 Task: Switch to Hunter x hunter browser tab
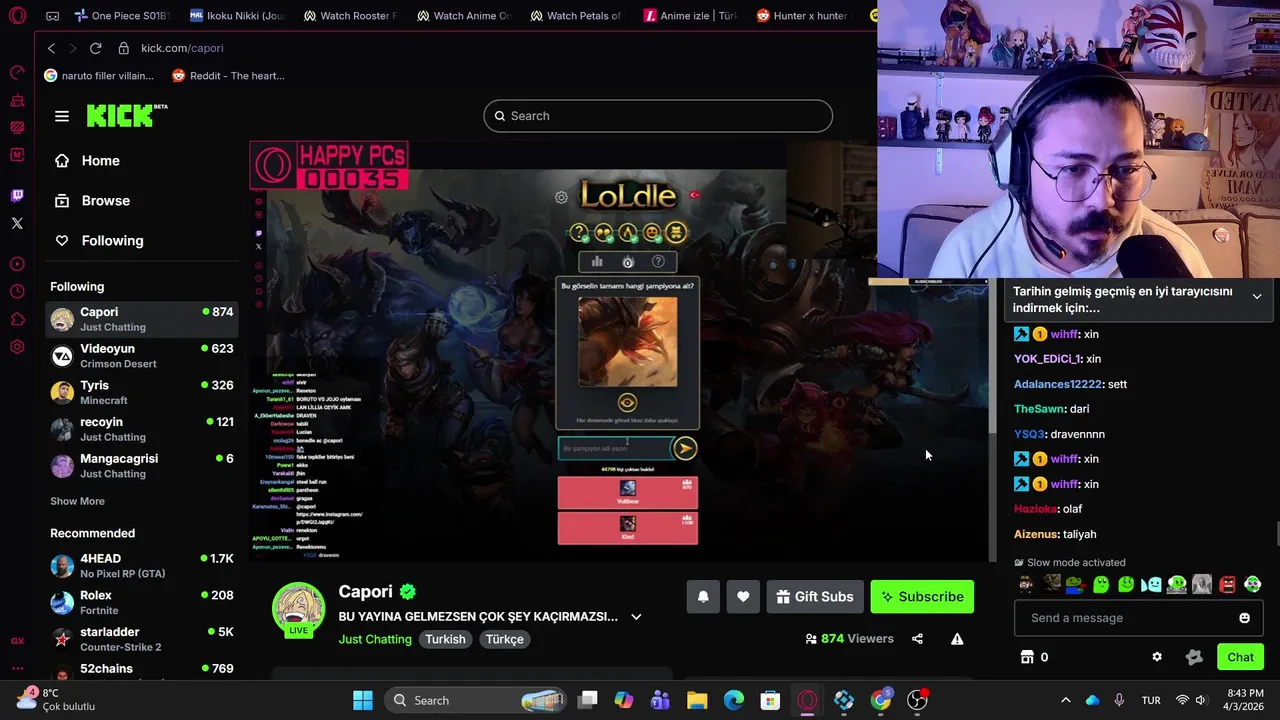click(x=805, y=16)
